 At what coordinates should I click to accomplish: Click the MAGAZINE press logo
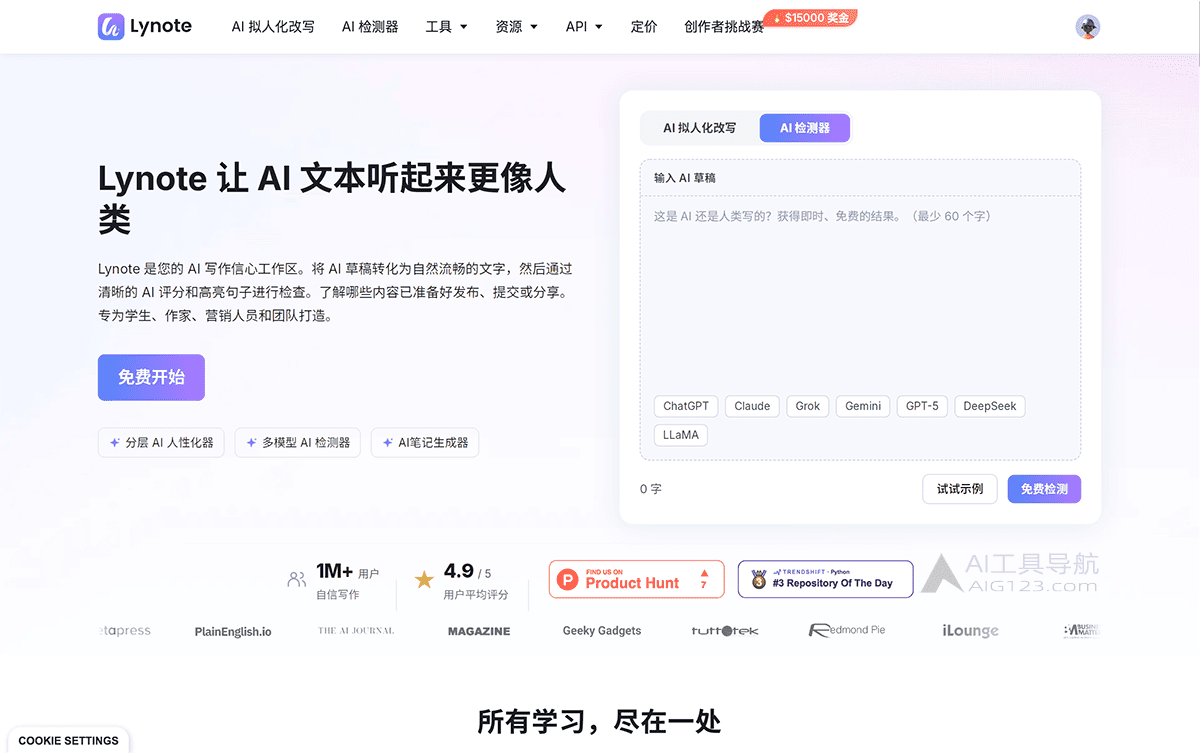[479, 631]
